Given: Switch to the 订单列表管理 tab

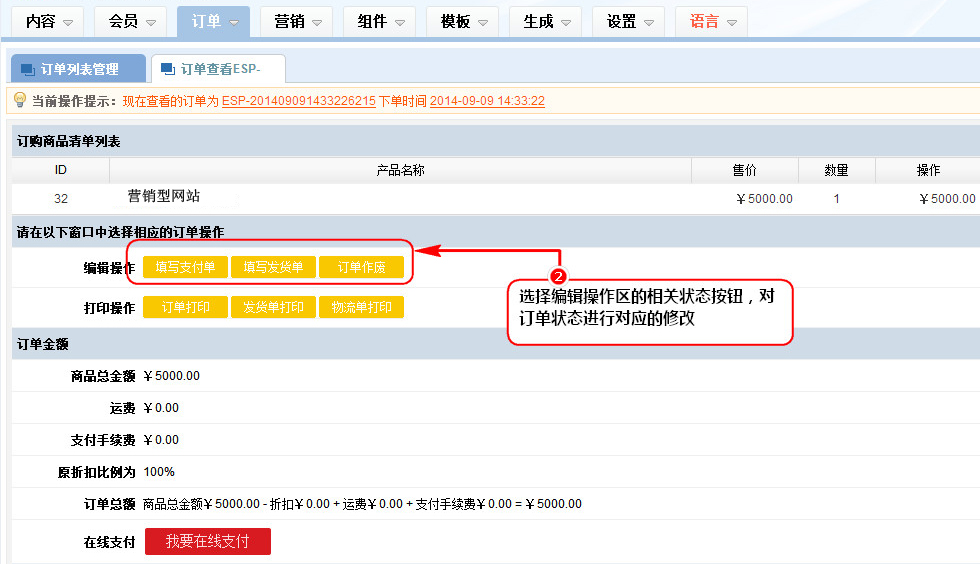Looking at the screenshot, I should pyautogui.click(x=78, y=69).
